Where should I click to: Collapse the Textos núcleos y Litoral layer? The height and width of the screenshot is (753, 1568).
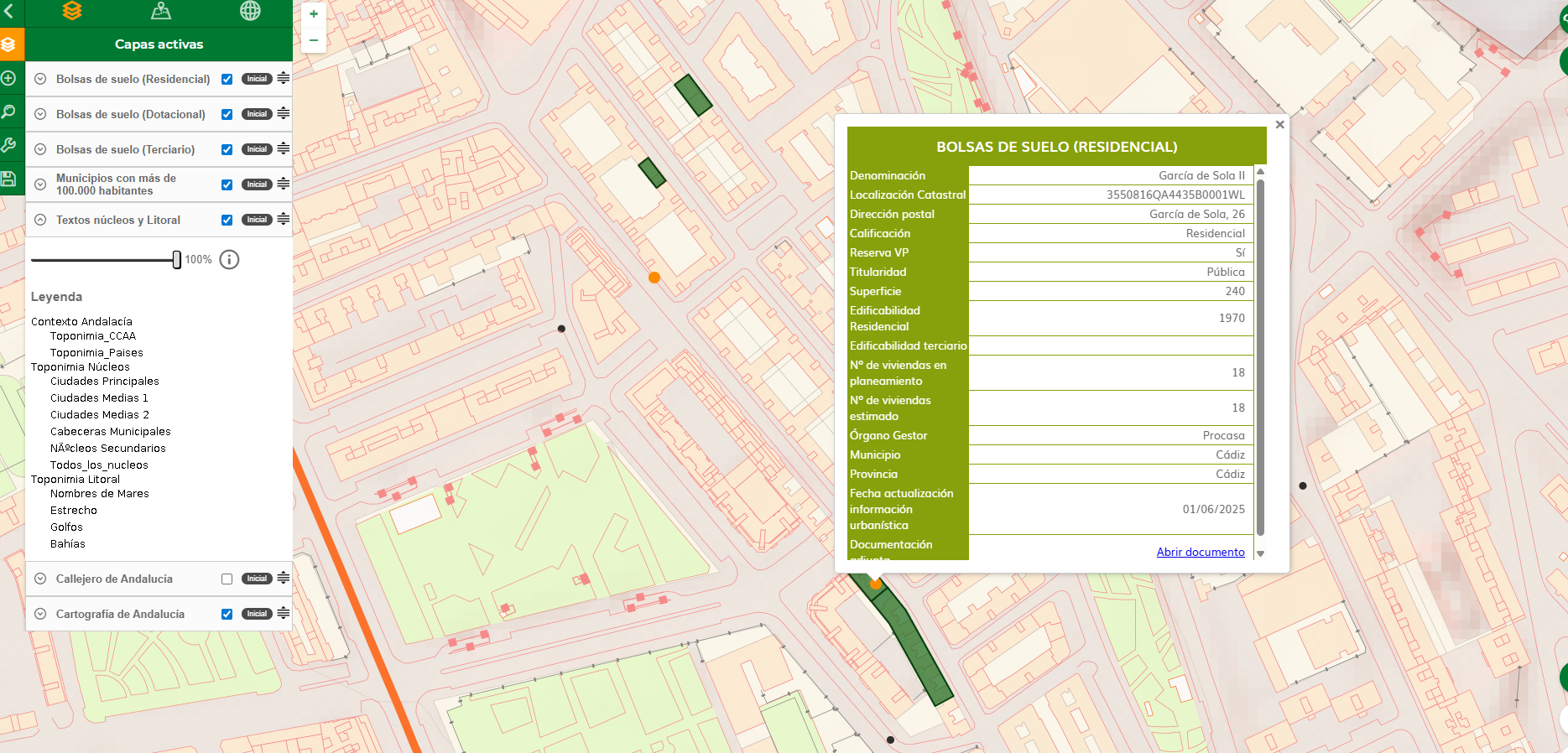40,220
